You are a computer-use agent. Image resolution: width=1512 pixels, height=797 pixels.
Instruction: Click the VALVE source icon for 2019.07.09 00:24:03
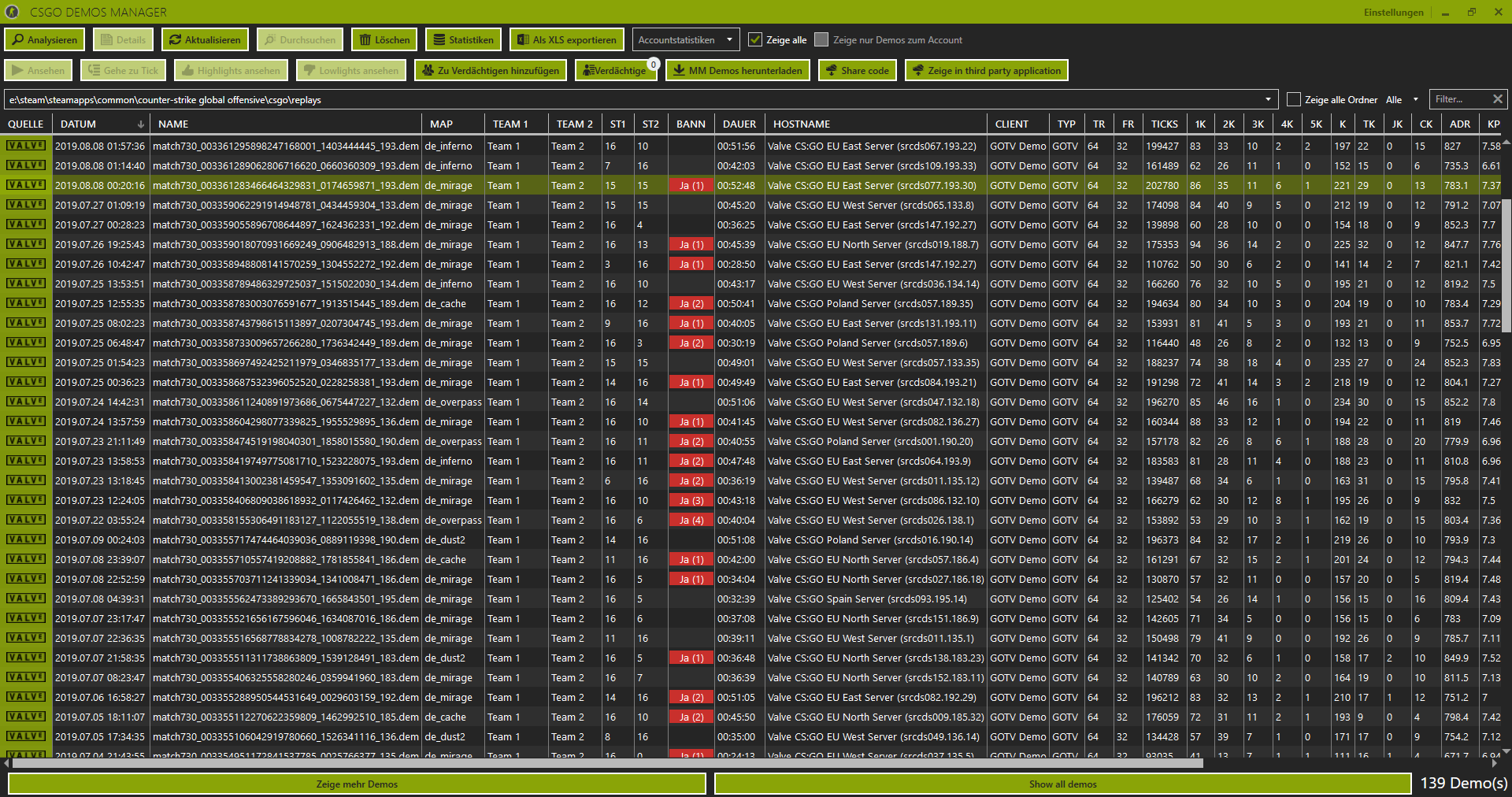tap(26, 539)
